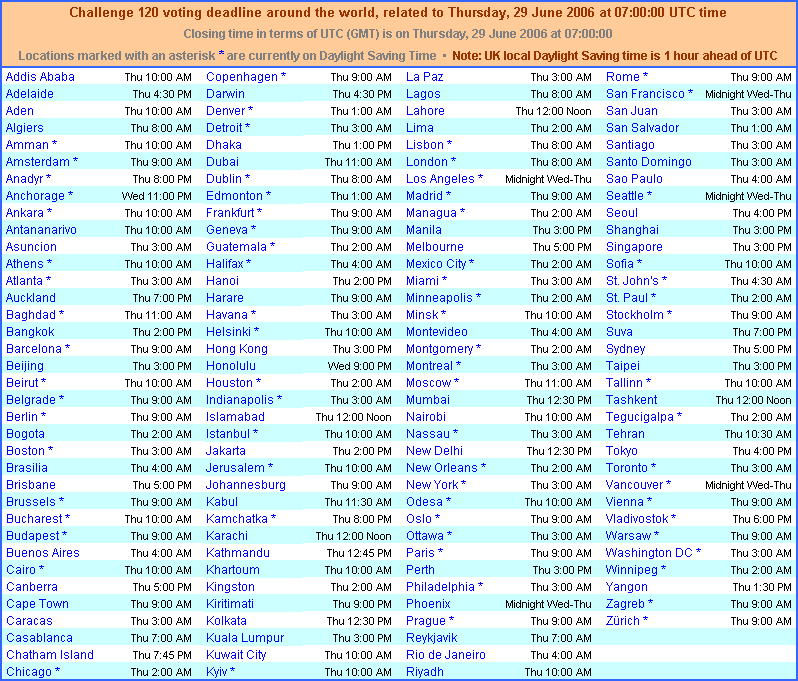Open the Darwin link

click(x=225, y=94)
